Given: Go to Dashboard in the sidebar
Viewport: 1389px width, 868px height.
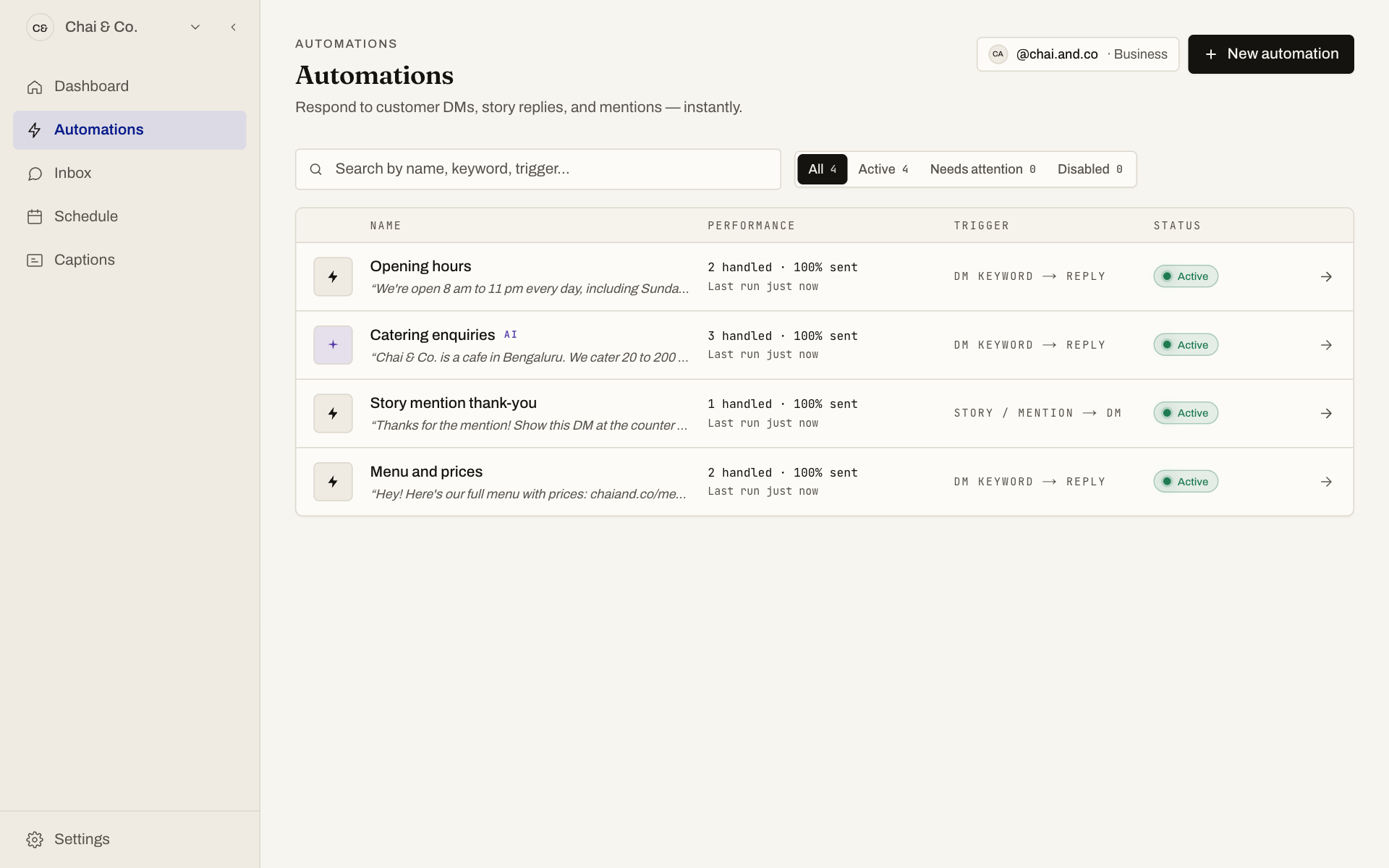Looking at the screenshot, I should click(129, 87).
